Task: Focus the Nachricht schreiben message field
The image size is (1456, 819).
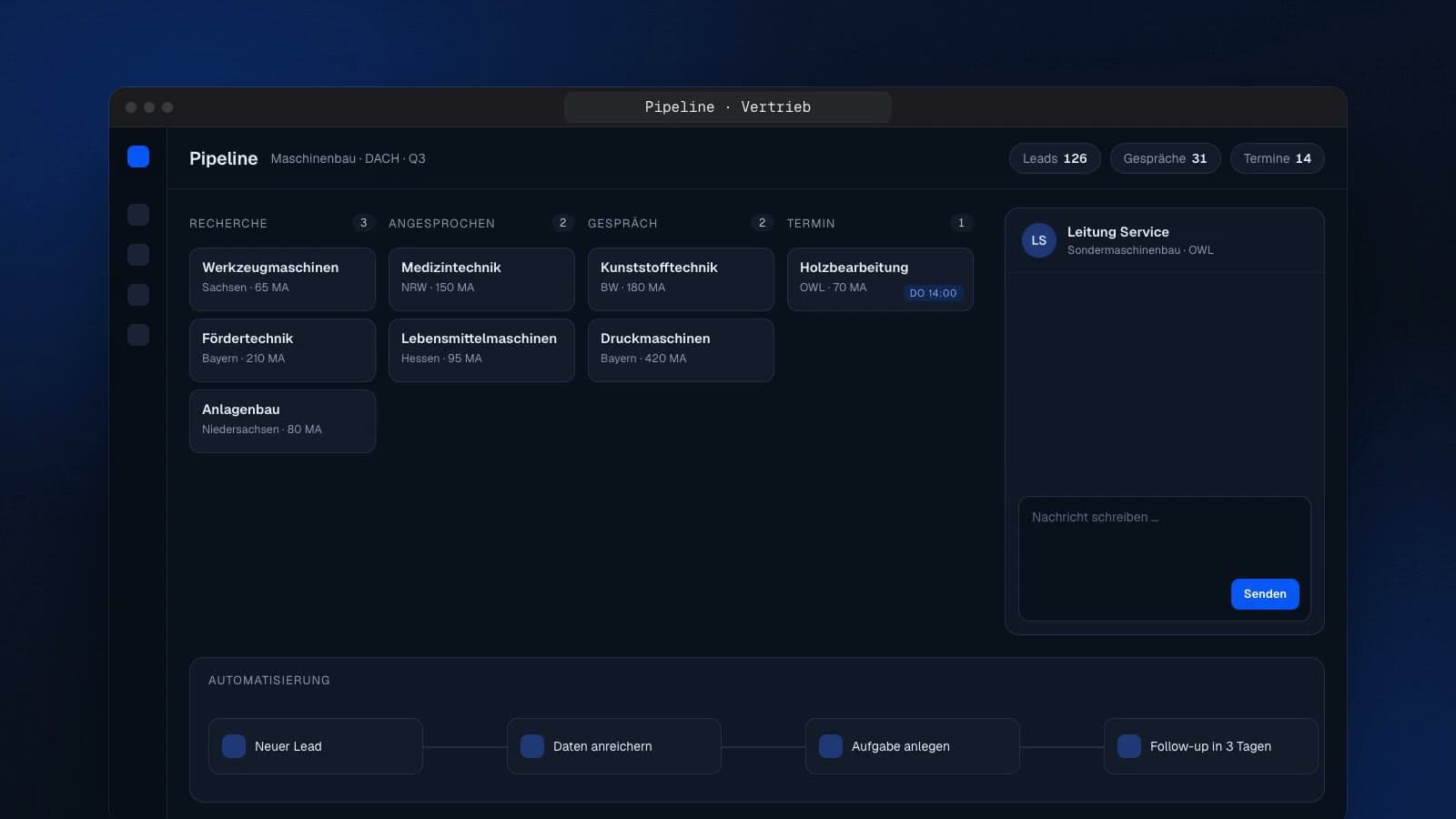Action: [1165, 559]
